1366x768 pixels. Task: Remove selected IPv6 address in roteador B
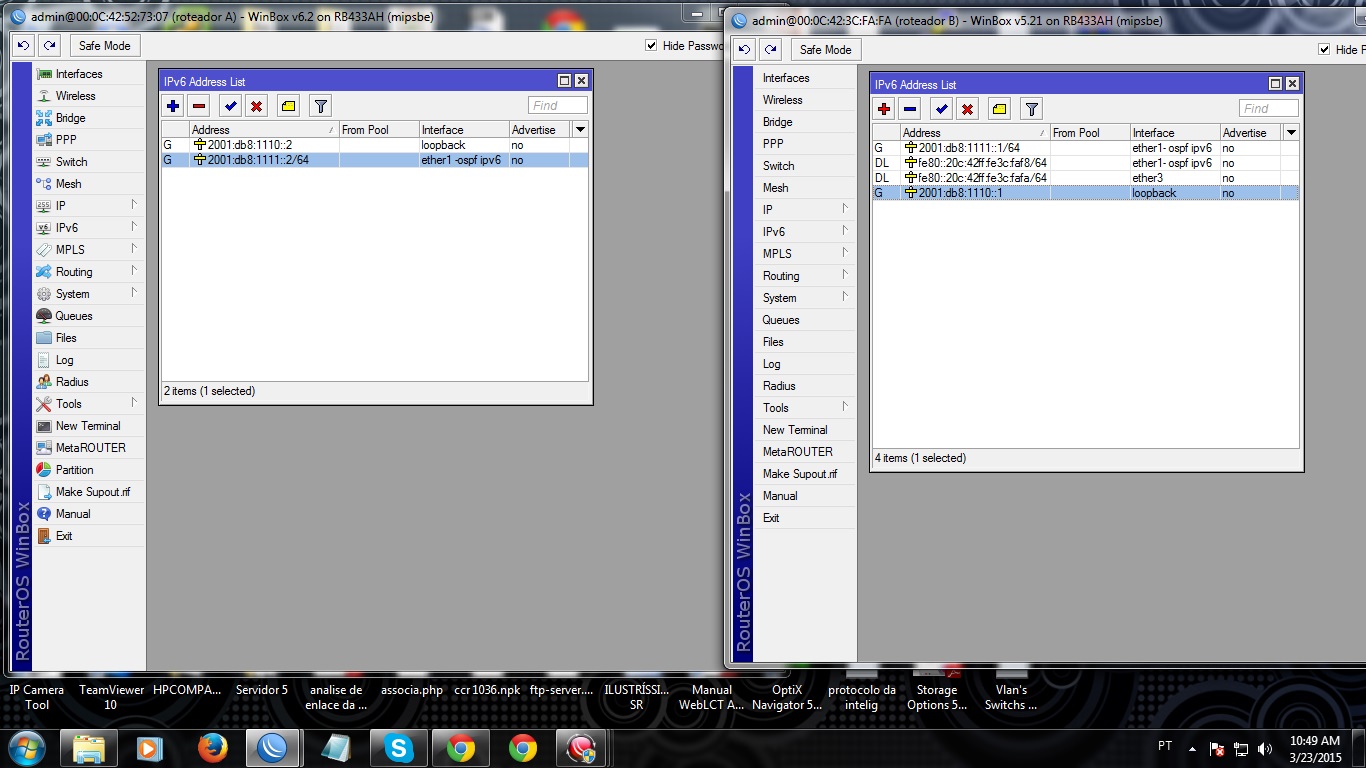coord(909,109)
